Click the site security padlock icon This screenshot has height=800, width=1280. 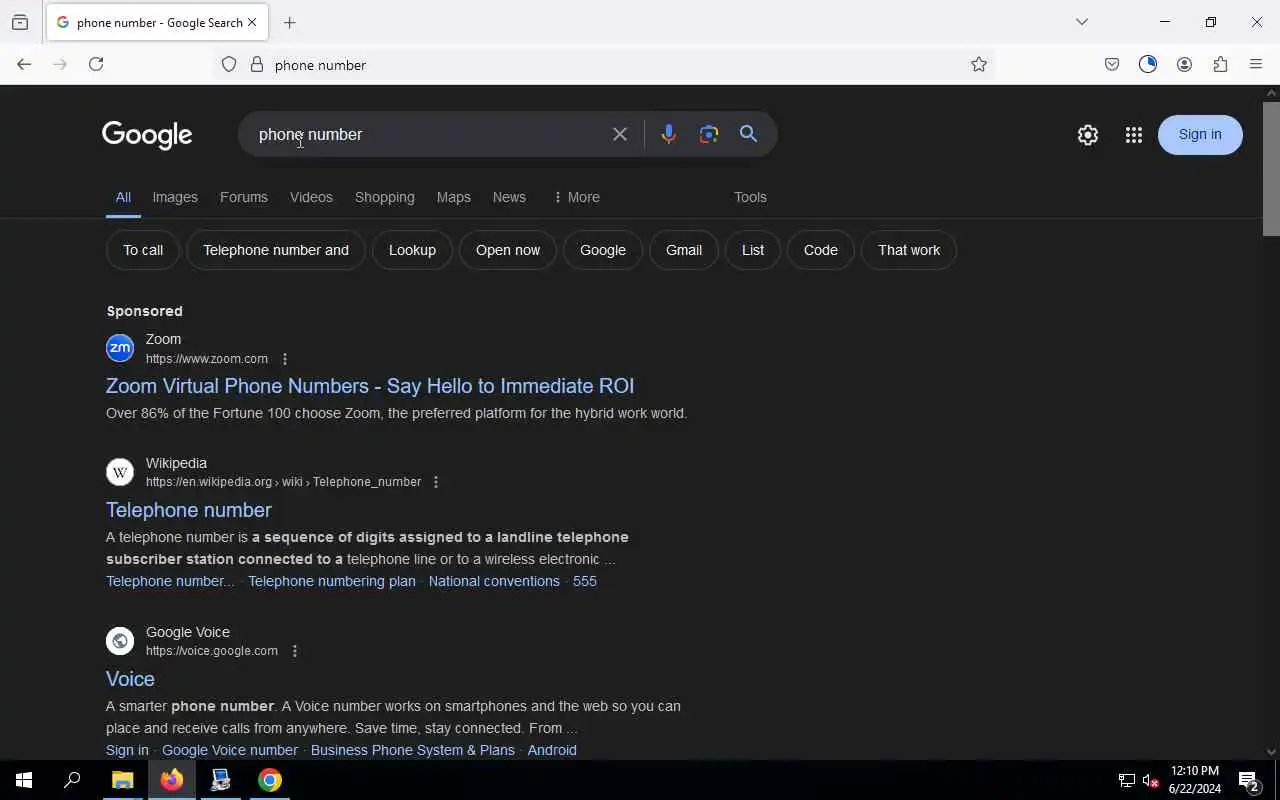(x=257, y=65)
